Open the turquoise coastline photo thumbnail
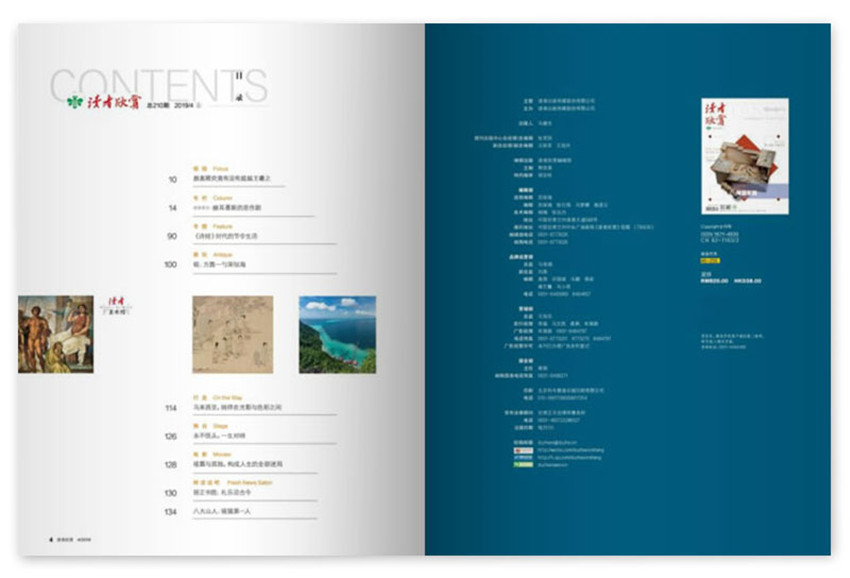 click(x=337, y=333)
